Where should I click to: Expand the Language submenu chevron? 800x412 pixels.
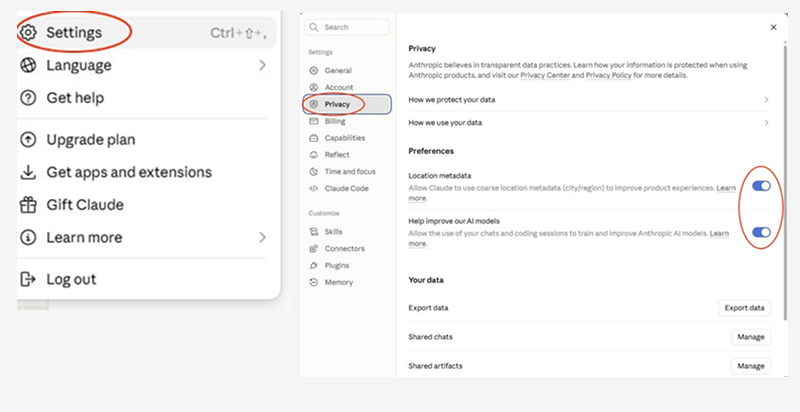click(262, 65)
